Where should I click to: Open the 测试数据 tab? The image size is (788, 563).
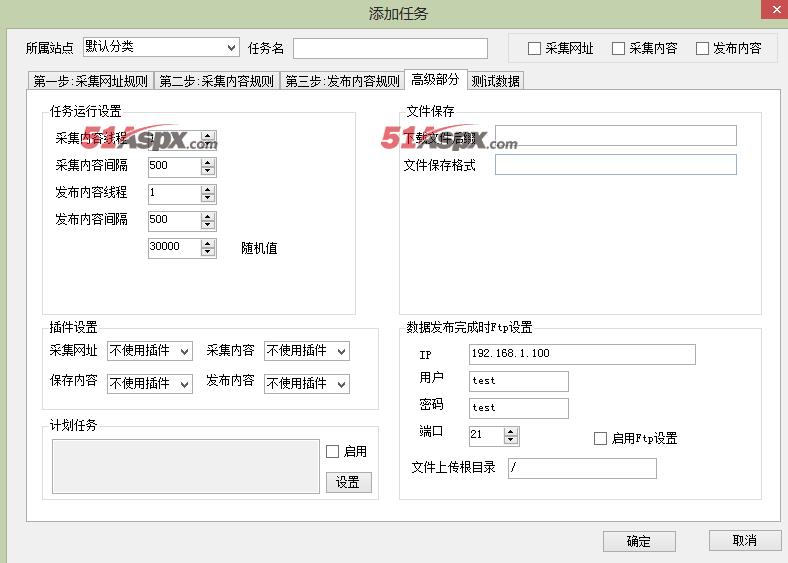495,81
